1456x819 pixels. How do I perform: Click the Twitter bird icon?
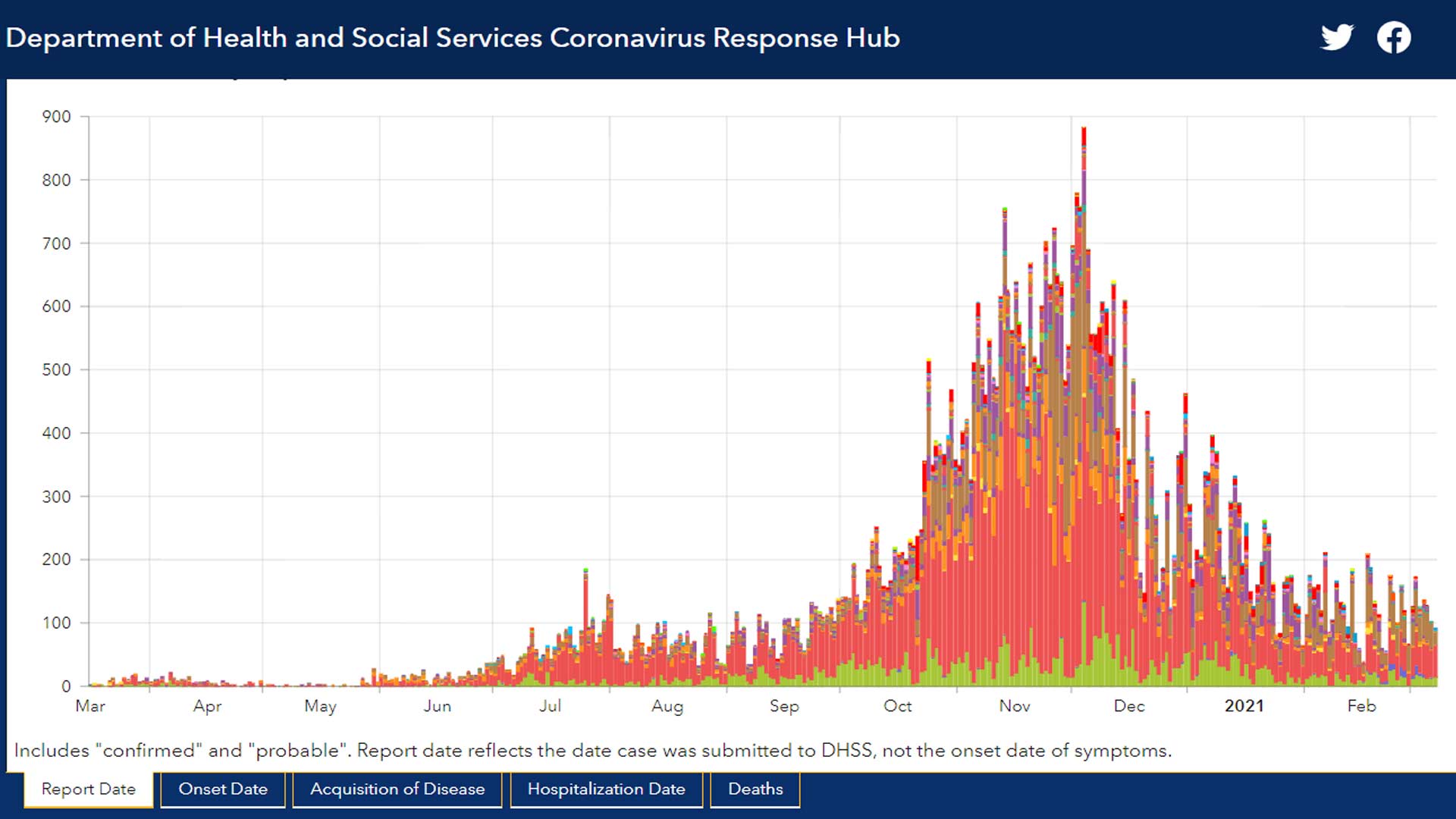pyautogui.click(x=1336, y=37)
